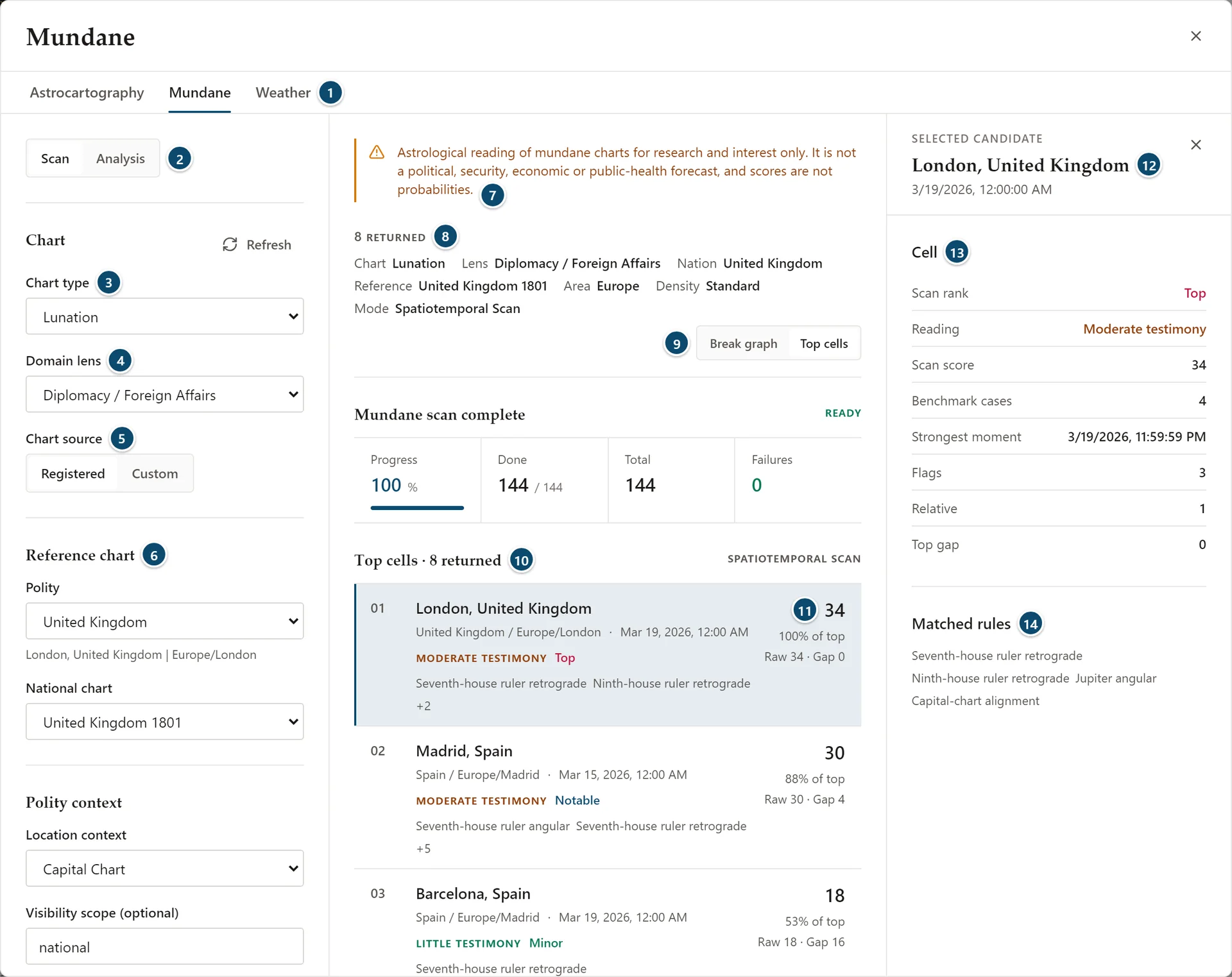1232x977 pixels.
Task: Click the 'READY' status label
Action: click(x=843, y=413)
